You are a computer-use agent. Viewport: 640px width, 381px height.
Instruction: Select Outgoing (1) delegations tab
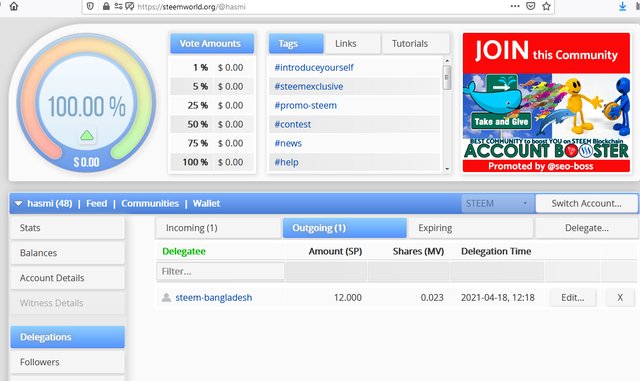344,228
